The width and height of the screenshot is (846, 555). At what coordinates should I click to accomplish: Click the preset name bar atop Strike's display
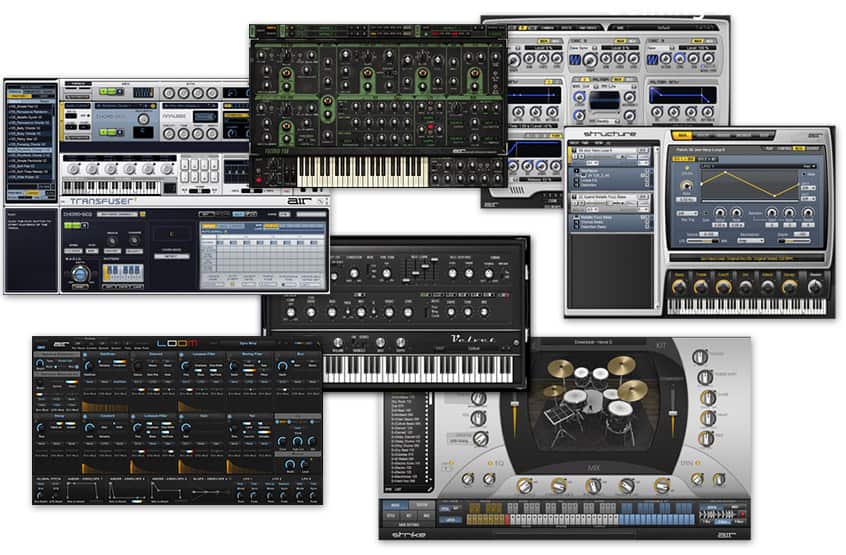593,342
